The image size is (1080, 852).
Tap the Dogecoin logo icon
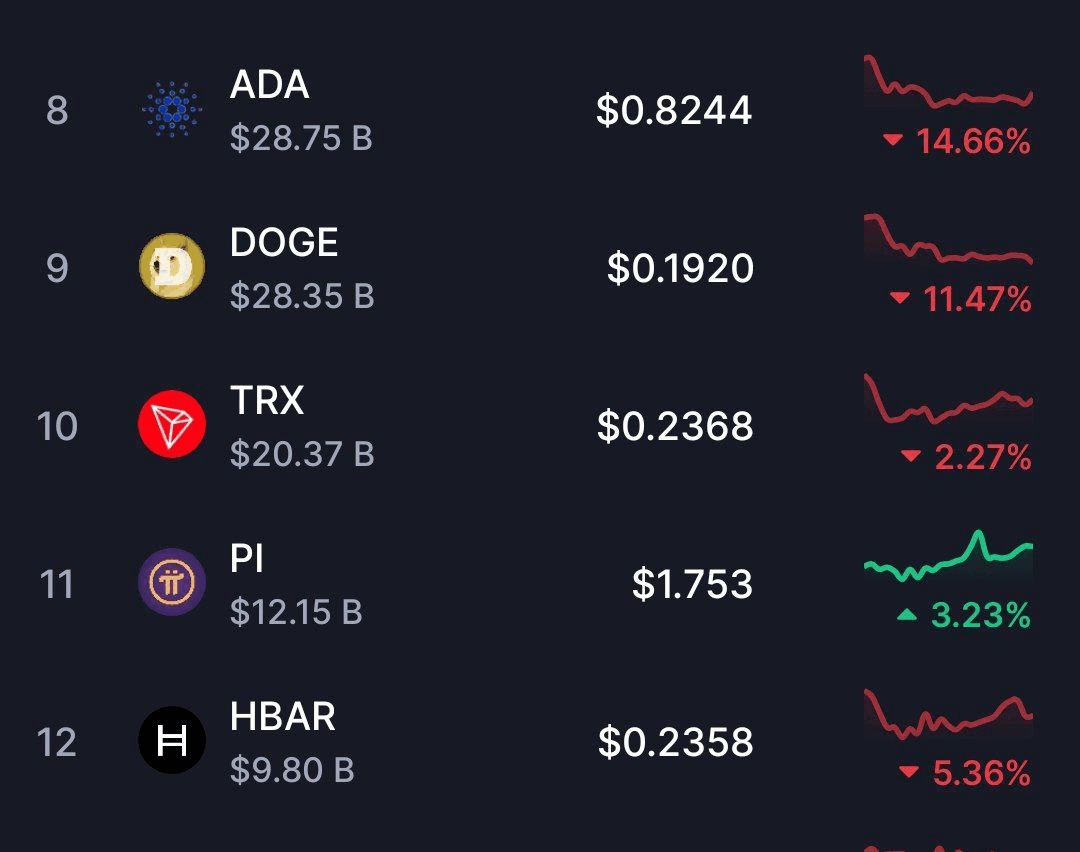click(172, 266)
